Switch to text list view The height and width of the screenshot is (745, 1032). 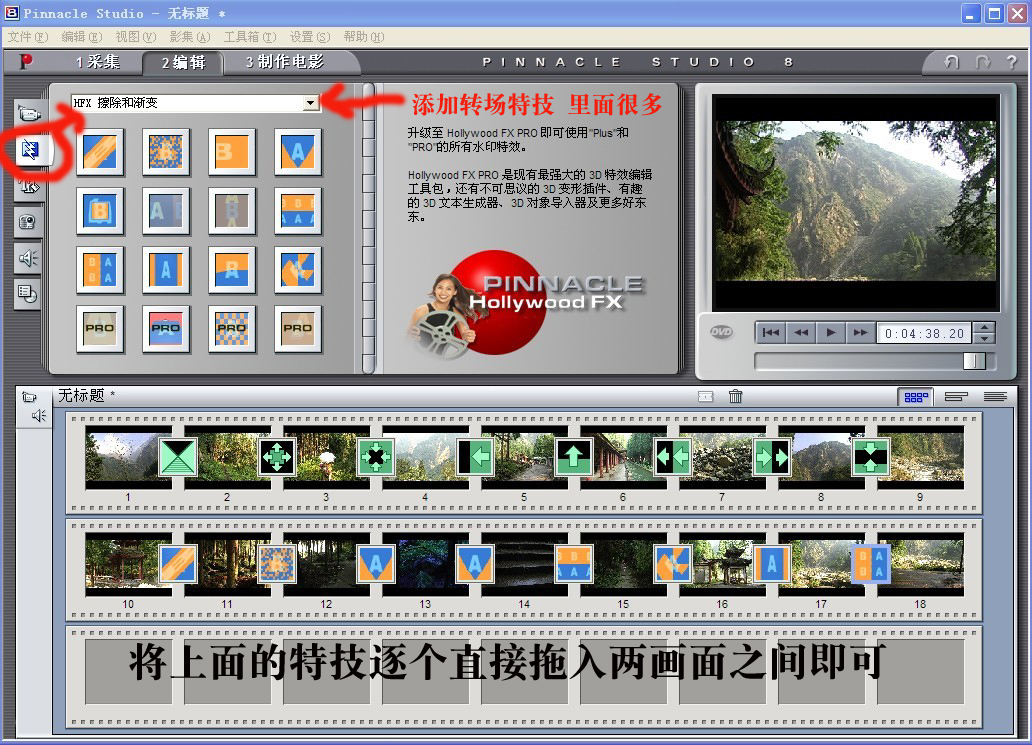pos(995,397)
